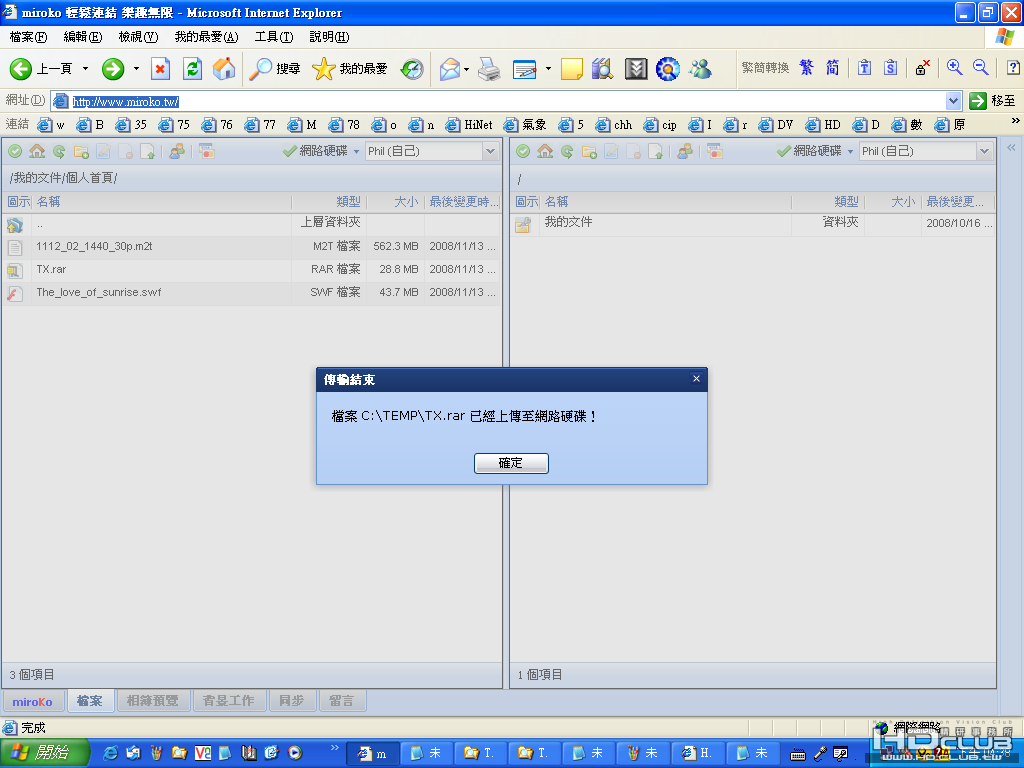Click right pane new folder icon
1024x768 pixels.
pos(589,152)
